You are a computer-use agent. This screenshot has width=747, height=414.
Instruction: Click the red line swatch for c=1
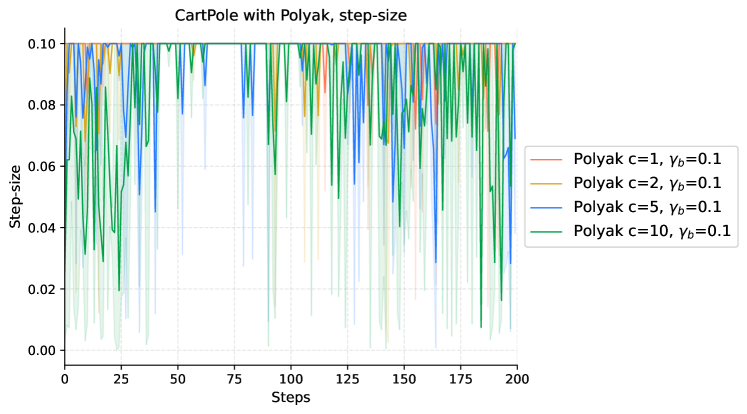coord(546,160)
